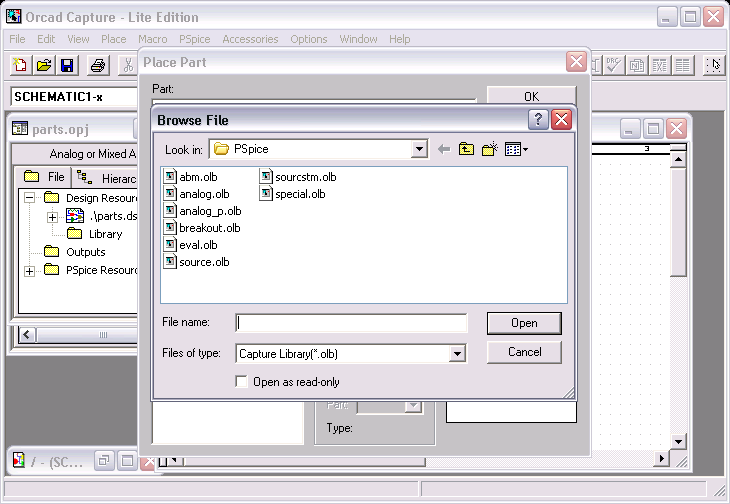Enable the Open as read-only checkbox
The width and height of the screenshot is (730, 504).
241,382
